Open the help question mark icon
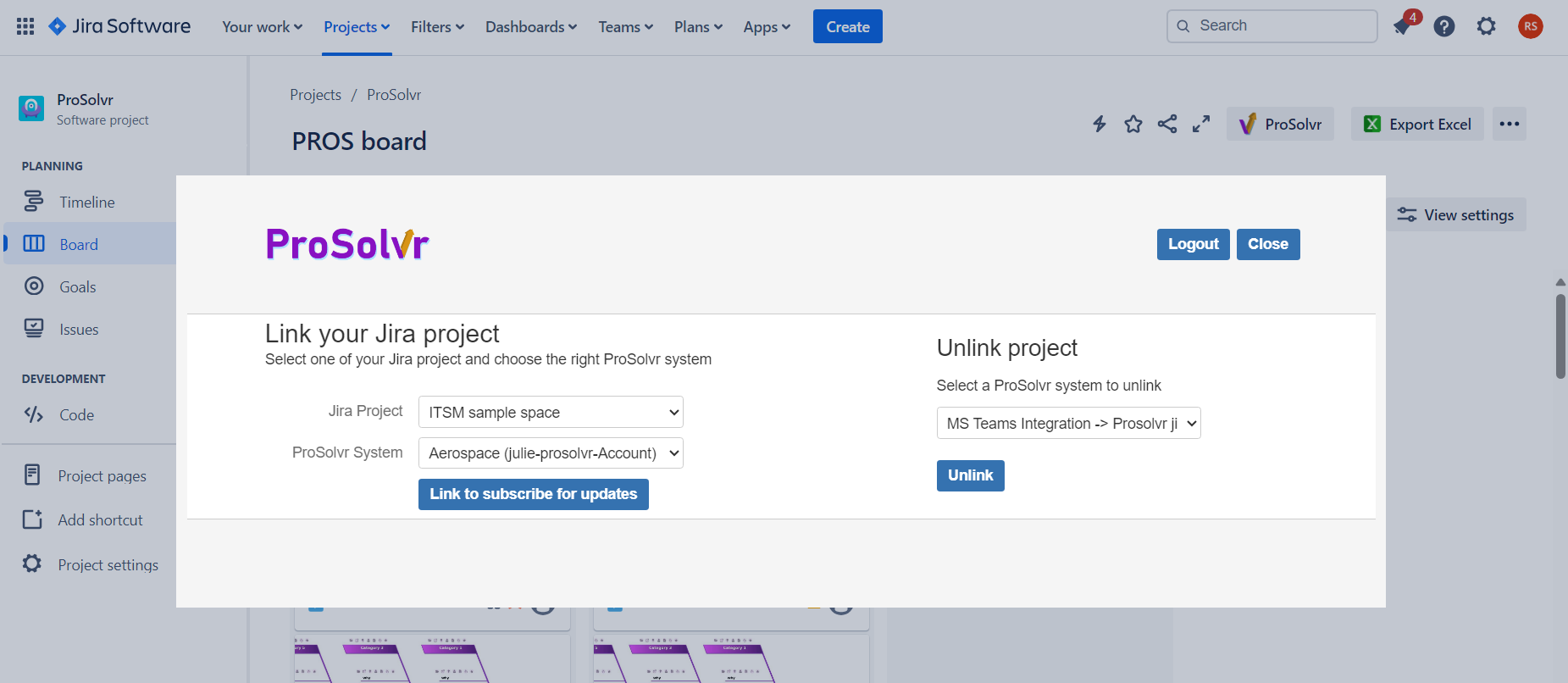The width and height of the screenshot is (1568, 683). 1444,26
